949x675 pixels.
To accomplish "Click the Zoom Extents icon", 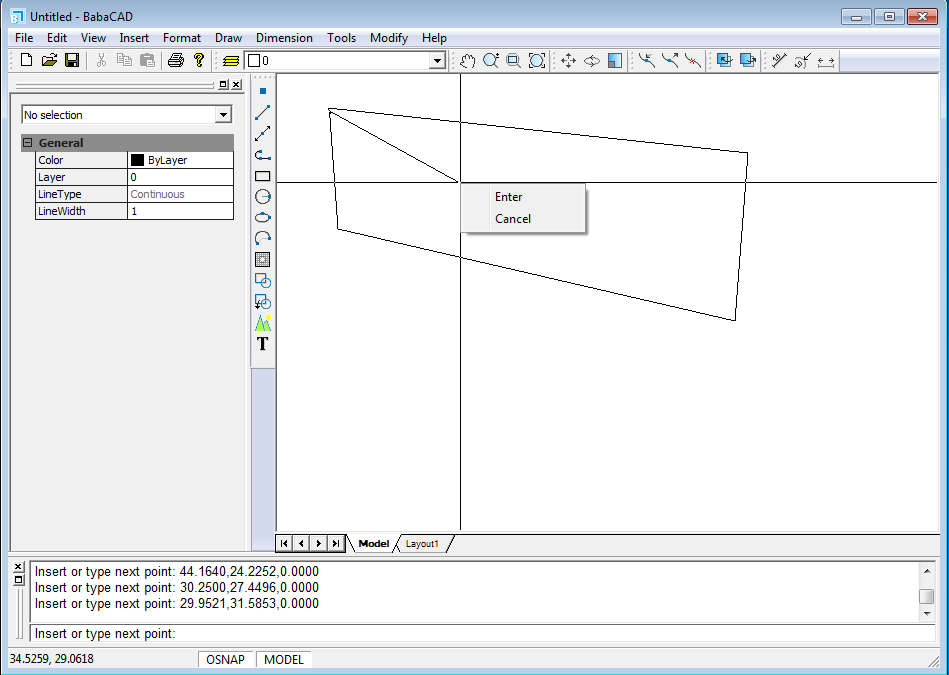I will click(x=537, y=61).
